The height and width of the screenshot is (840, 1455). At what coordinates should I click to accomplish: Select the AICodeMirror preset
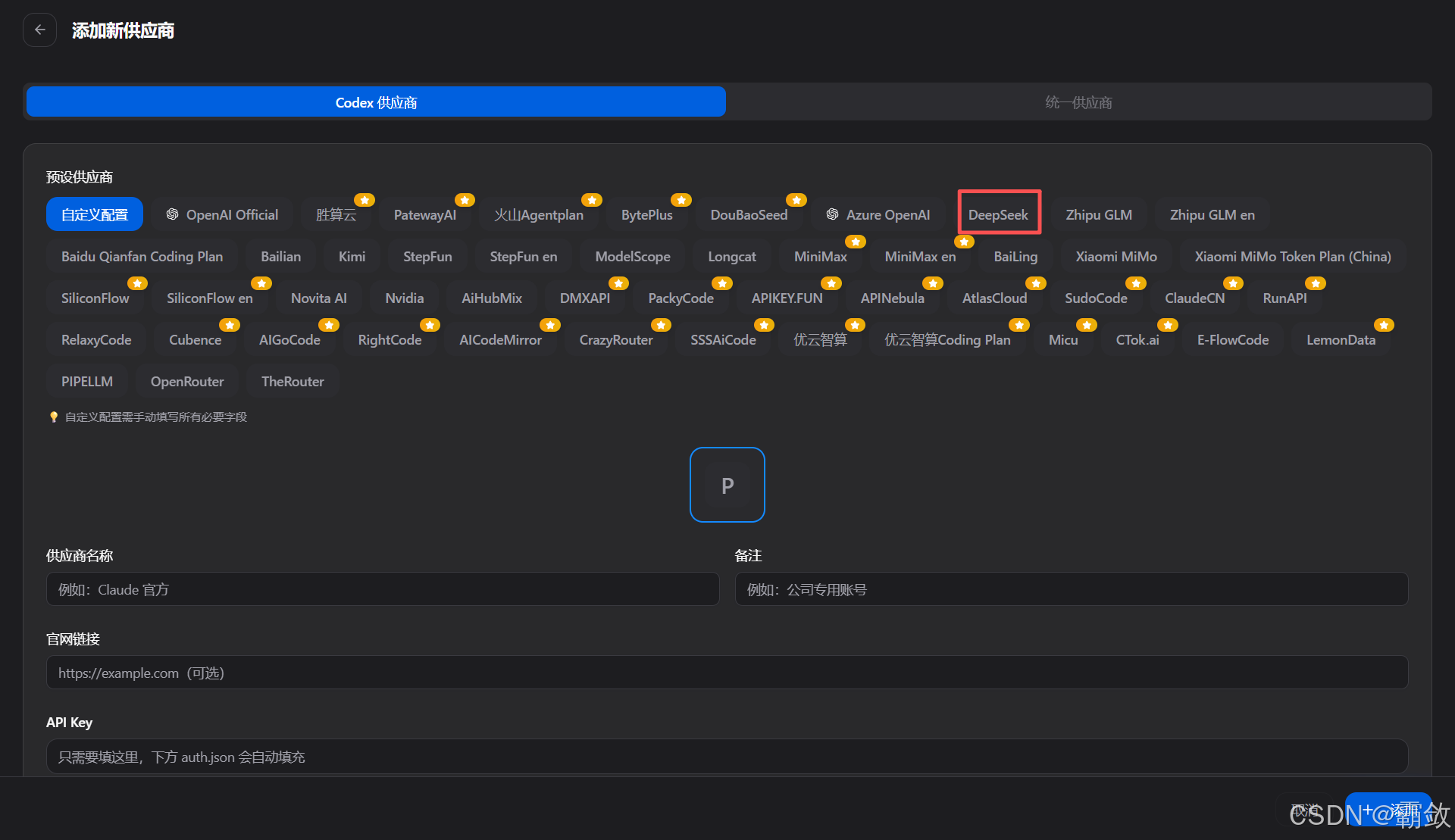[x=500, y=339]
